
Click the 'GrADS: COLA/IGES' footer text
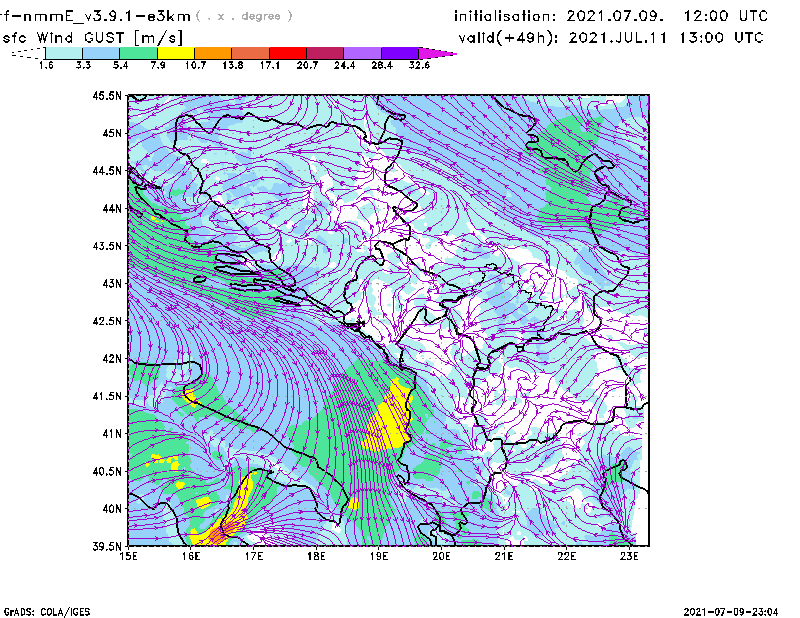click(x=46, y=612)
